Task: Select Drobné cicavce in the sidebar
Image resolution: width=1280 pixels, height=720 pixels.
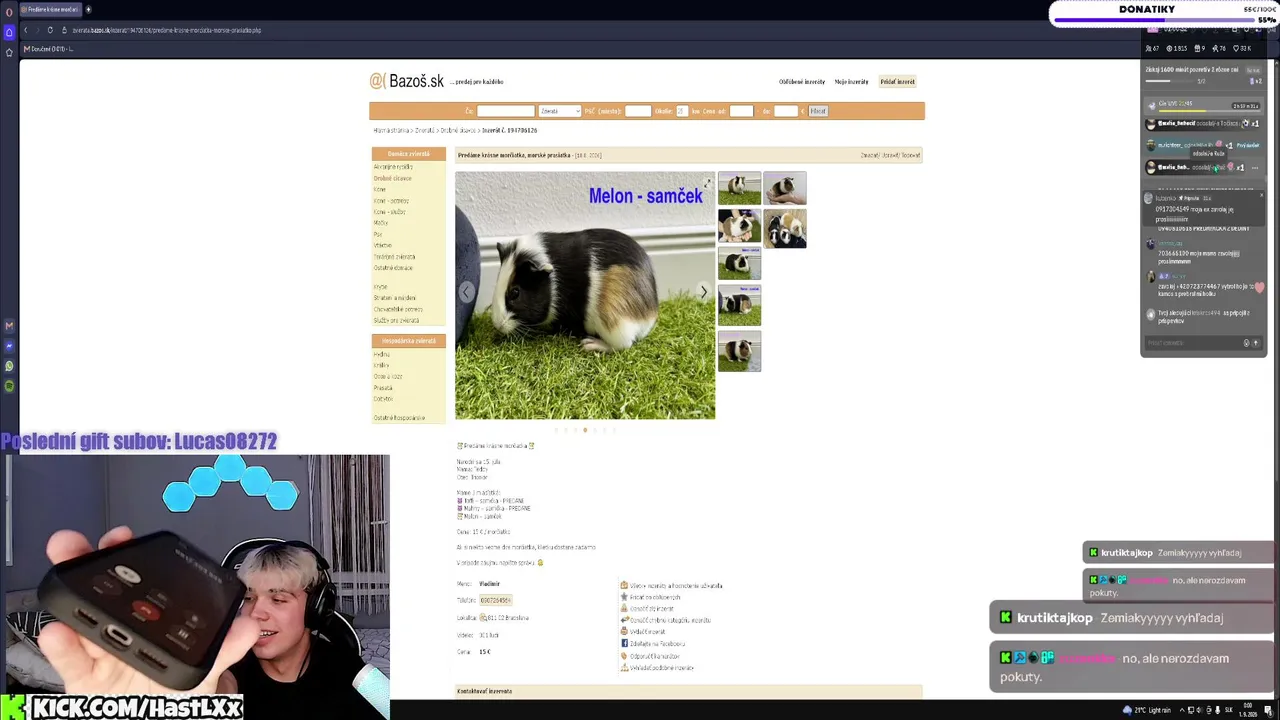Action: tap(392, 178)
